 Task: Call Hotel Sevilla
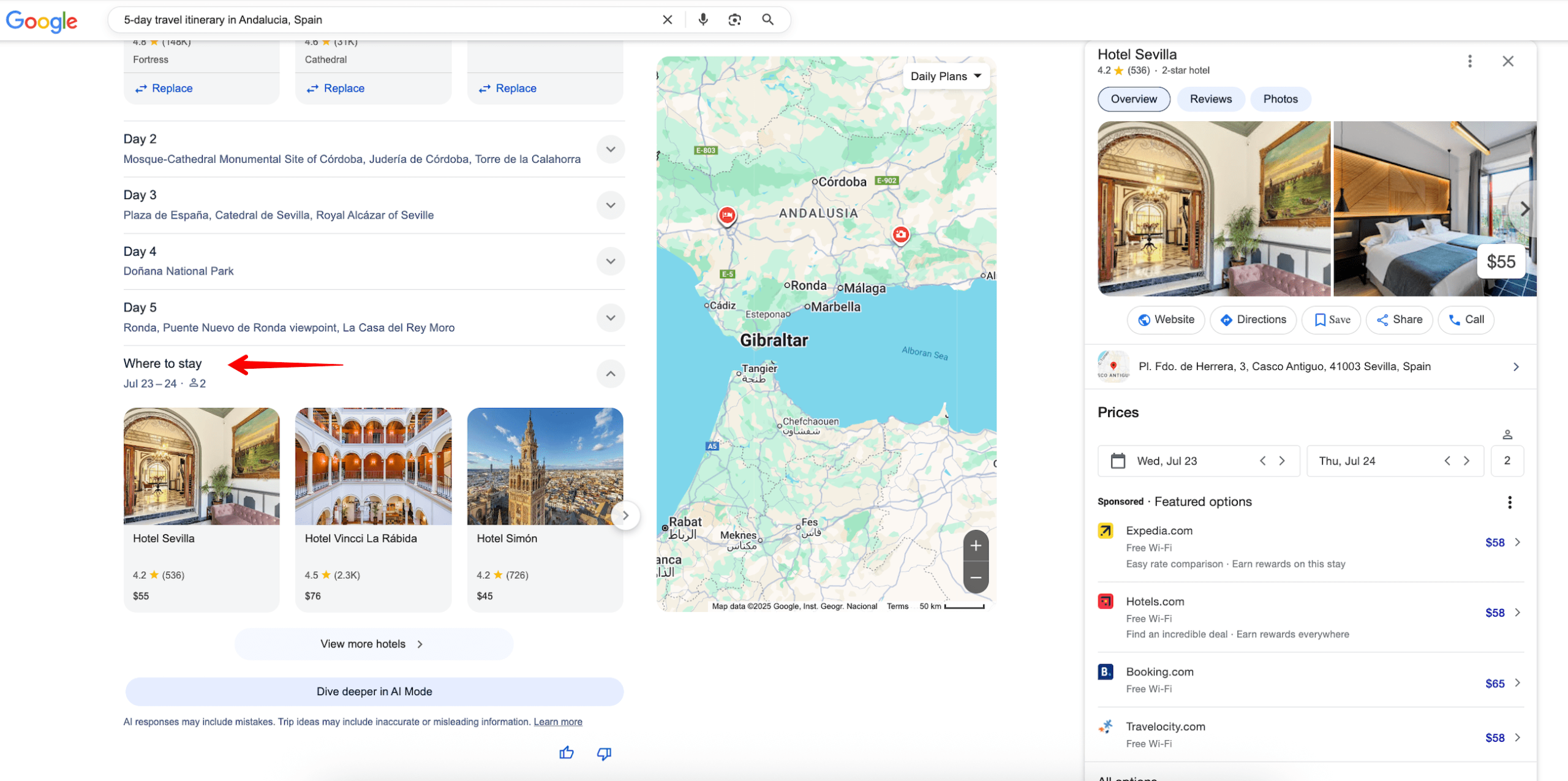point(1466,320)
